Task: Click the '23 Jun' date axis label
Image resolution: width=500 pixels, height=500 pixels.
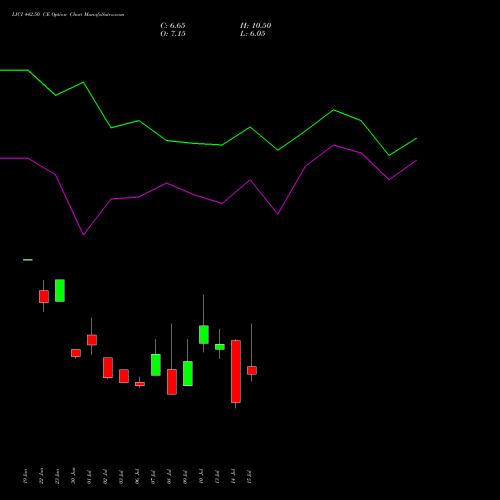Action: [x=58, y=476]
